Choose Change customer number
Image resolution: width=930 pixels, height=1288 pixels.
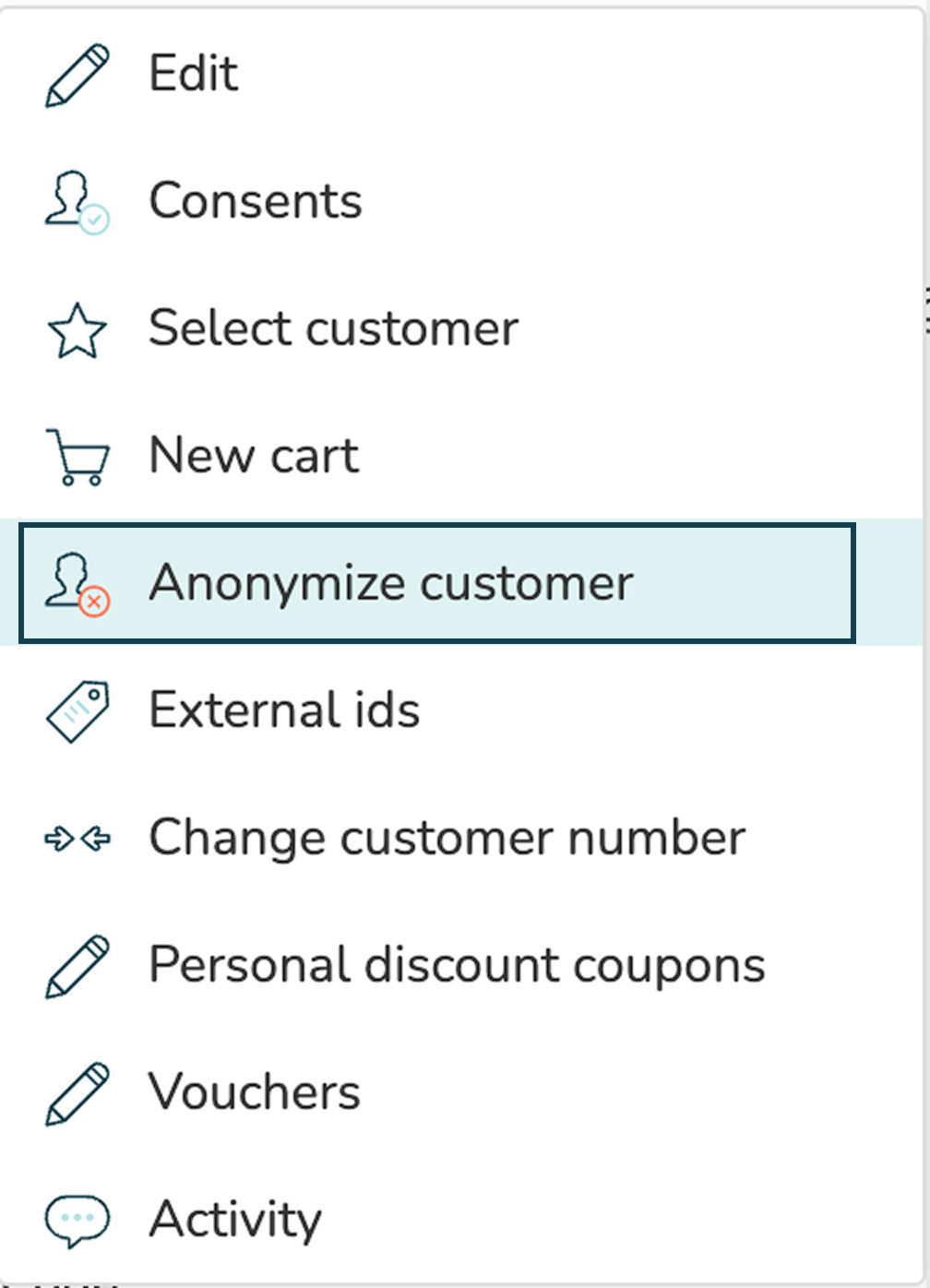click(x=461, y=839)
